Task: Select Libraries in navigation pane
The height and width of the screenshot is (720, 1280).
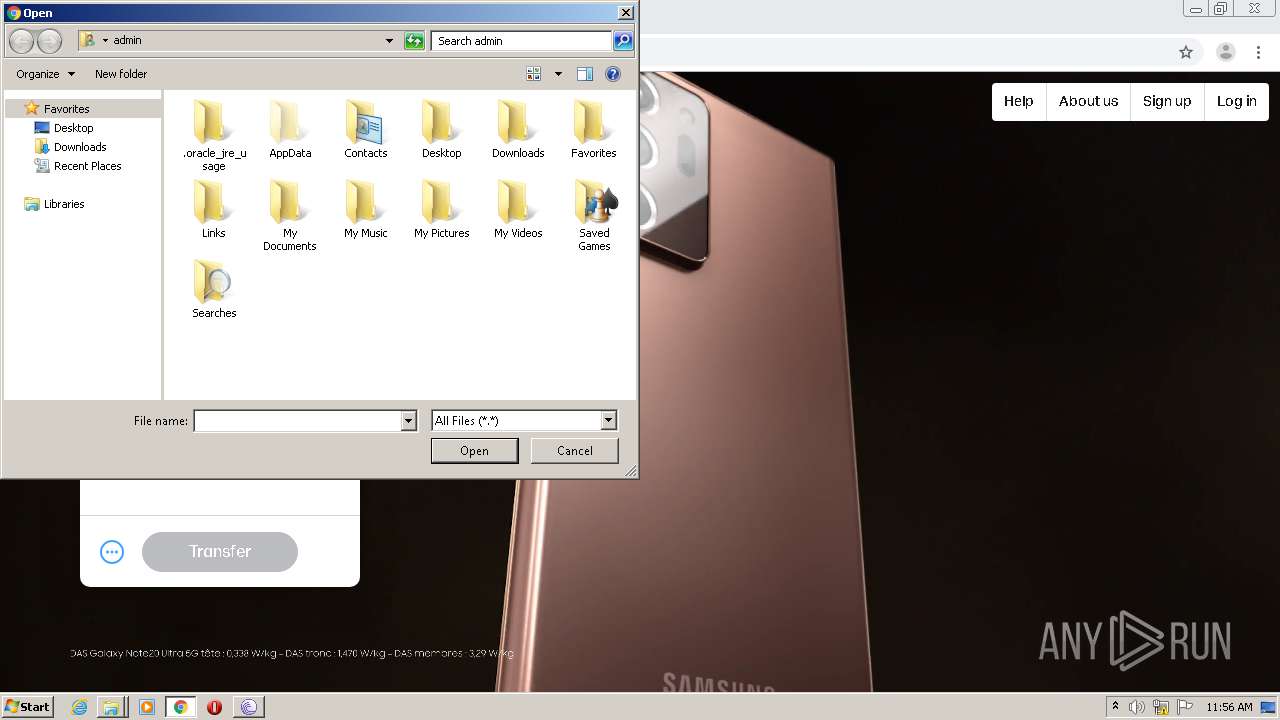Action: pyautogui.click(x=64, y=204)
